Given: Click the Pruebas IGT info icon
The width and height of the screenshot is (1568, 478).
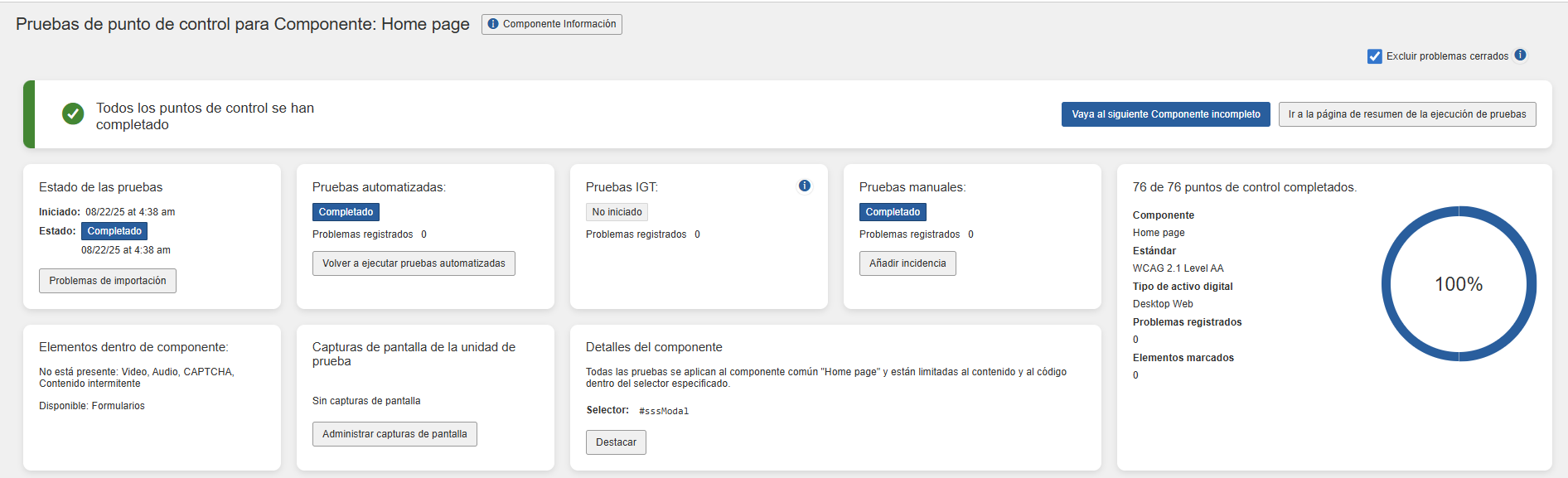Looking at the screenshot, I should tap(804, 186).
